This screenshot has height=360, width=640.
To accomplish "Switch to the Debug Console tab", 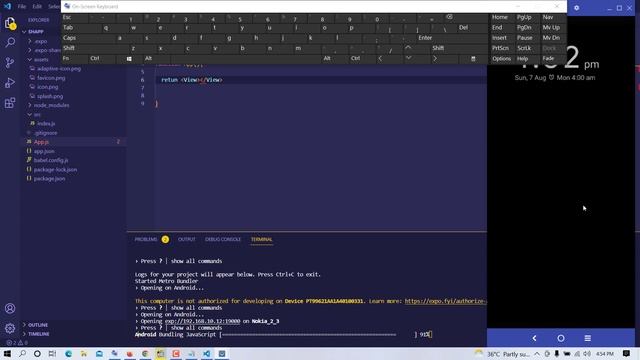I will click(223, 239).
